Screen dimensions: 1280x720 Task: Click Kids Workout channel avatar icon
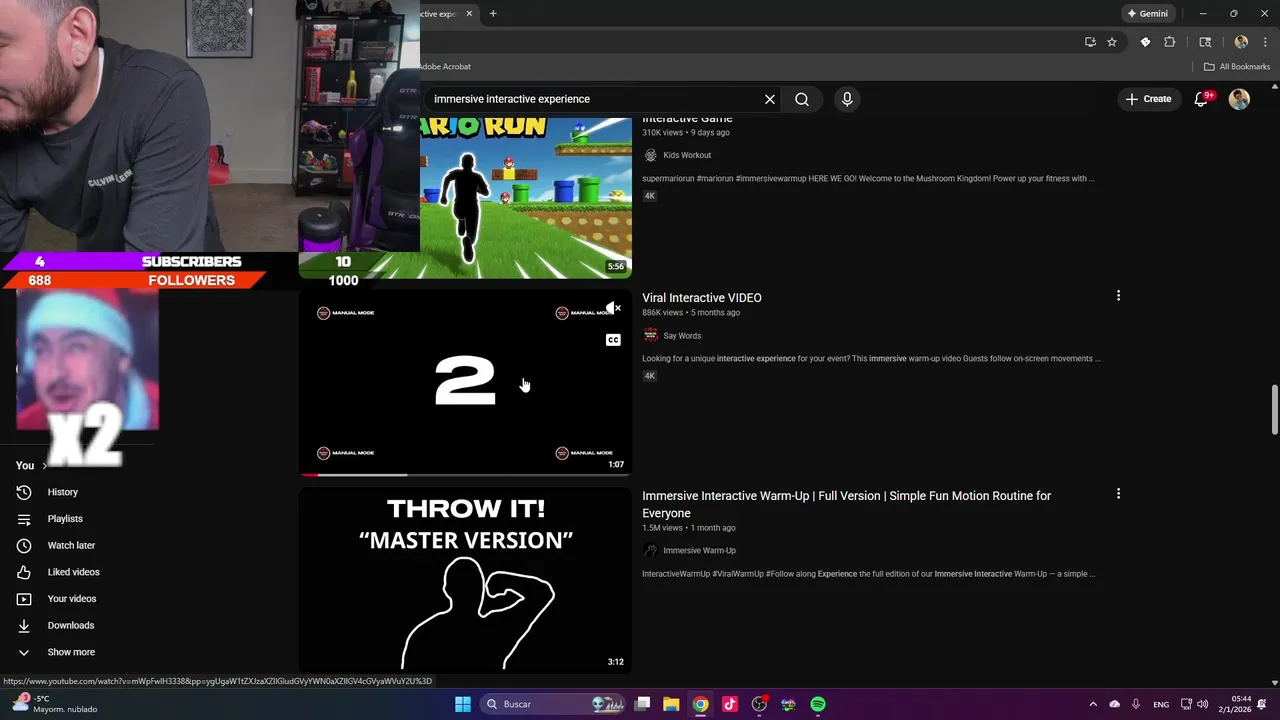[x=651, y=155]
